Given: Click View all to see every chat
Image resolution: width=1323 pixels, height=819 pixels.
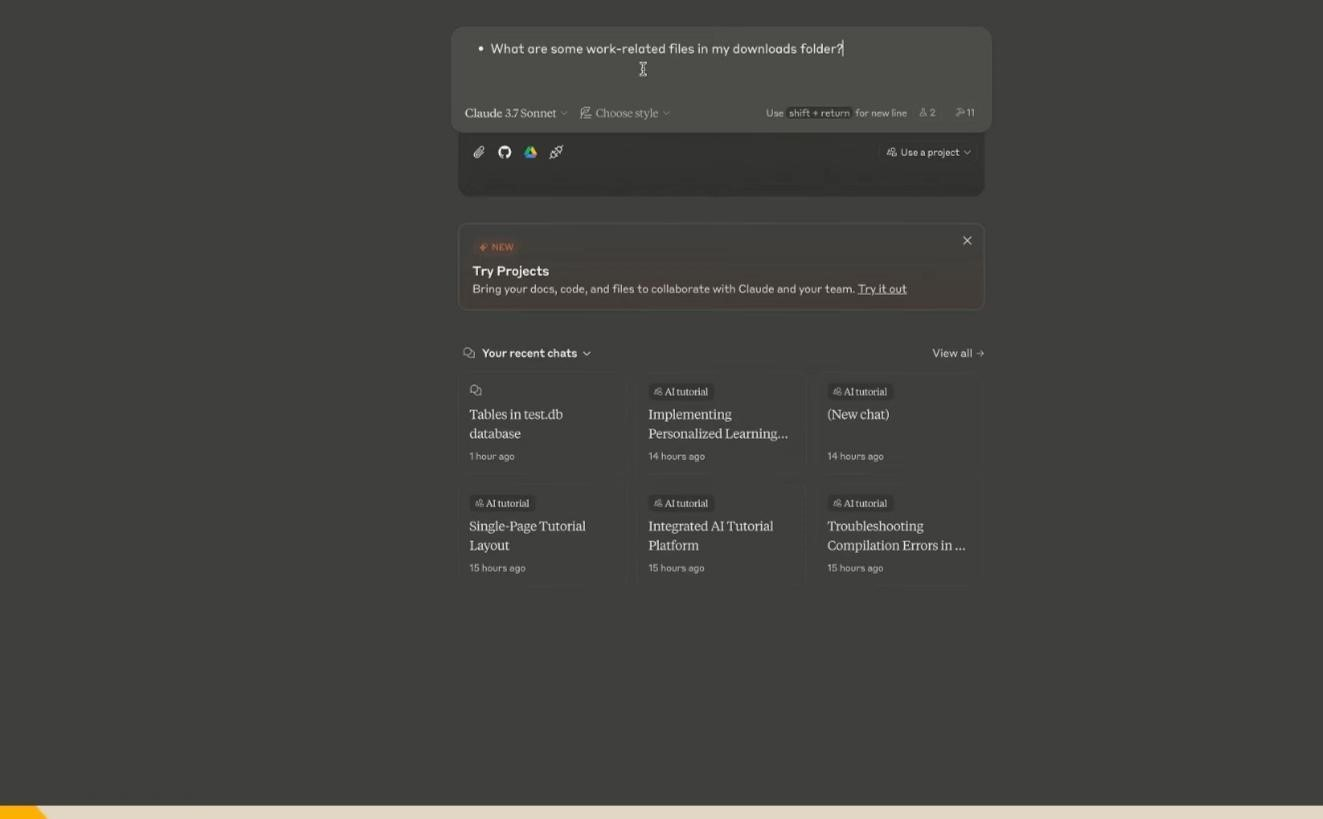Looking at the screenshot, I should 956,353.
